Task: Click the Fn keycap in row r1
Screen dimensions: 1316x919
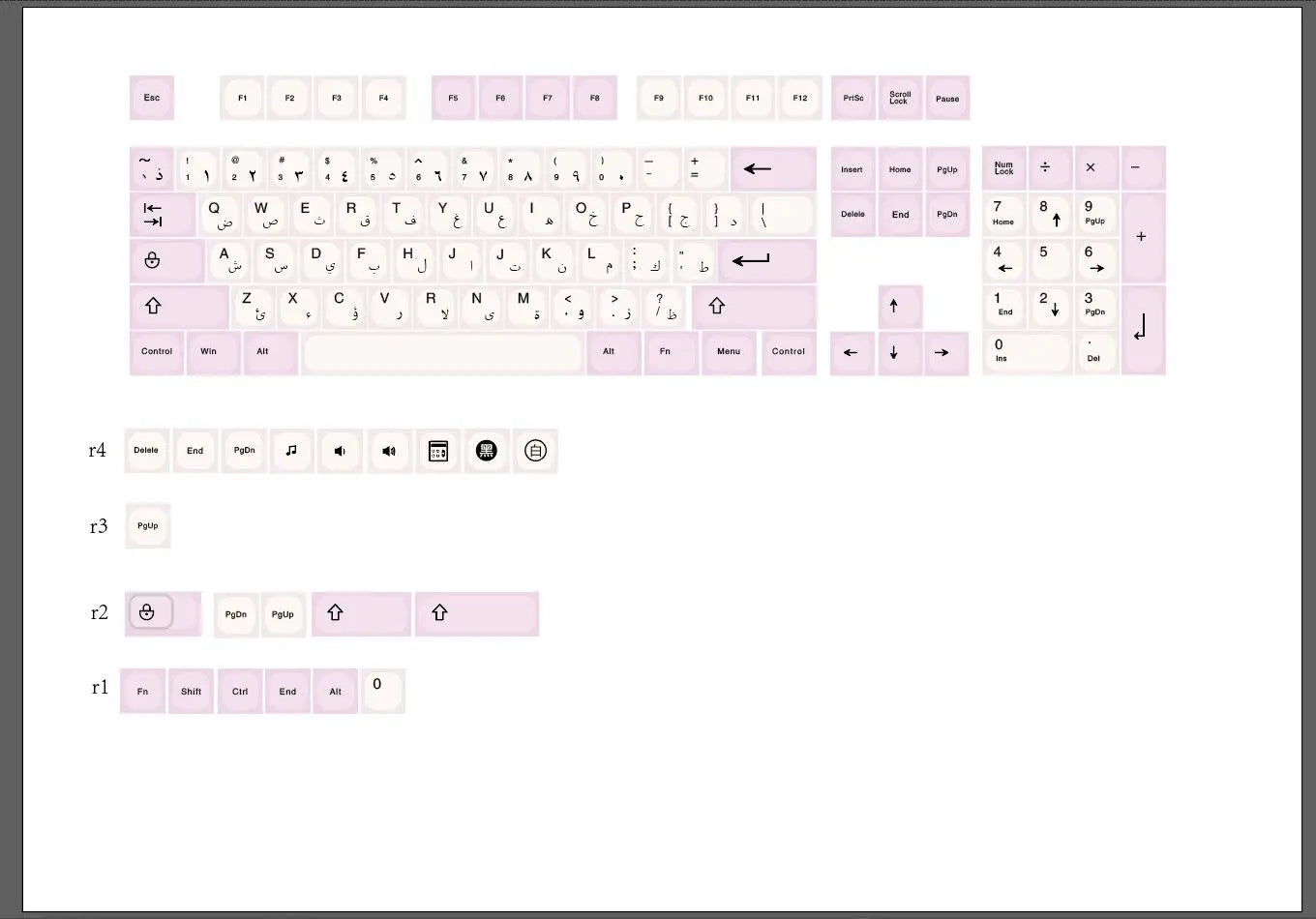Action: [142, 691]
